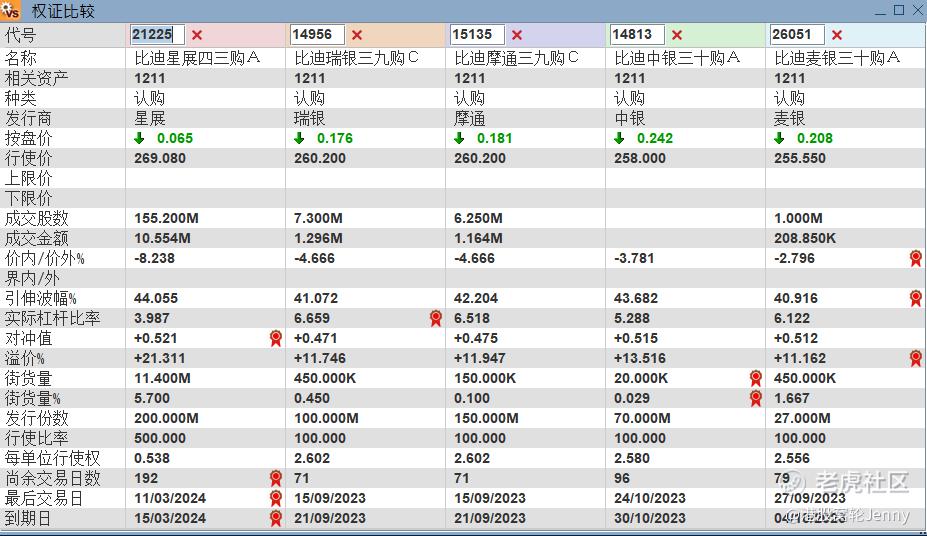Click issued units value 70.000M
Viewport: 927px width, 536px height.
coord(642,418)
